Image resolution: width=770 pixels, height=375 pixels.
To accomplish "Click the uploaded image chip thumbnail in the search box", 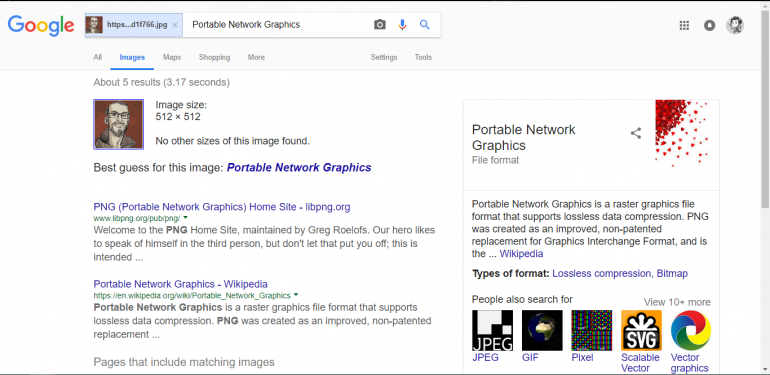I will click(94, 25).
